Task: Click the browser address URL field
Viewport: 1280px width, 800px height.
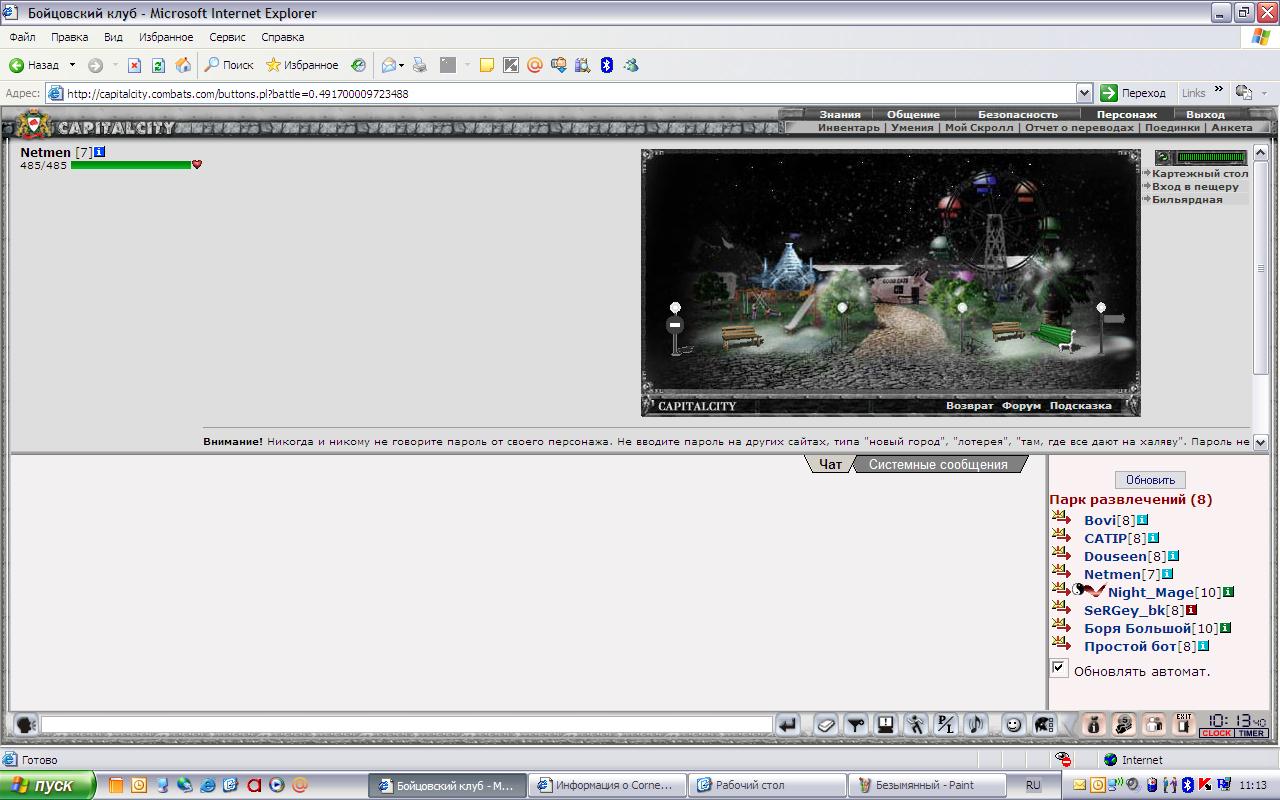Action: click(x=570, y=93)
